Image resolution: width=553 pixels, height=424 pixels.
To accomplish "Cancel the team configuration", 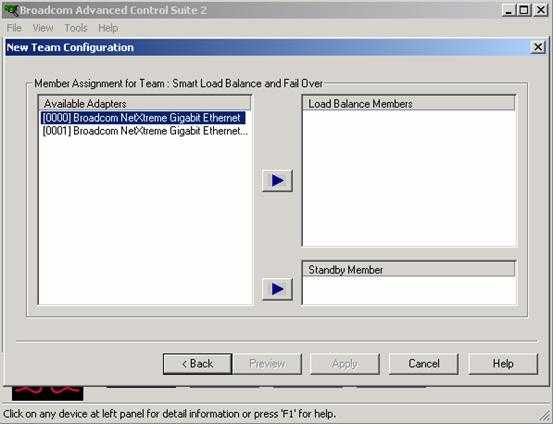I will pyautogui.click(x=424, y=364).
